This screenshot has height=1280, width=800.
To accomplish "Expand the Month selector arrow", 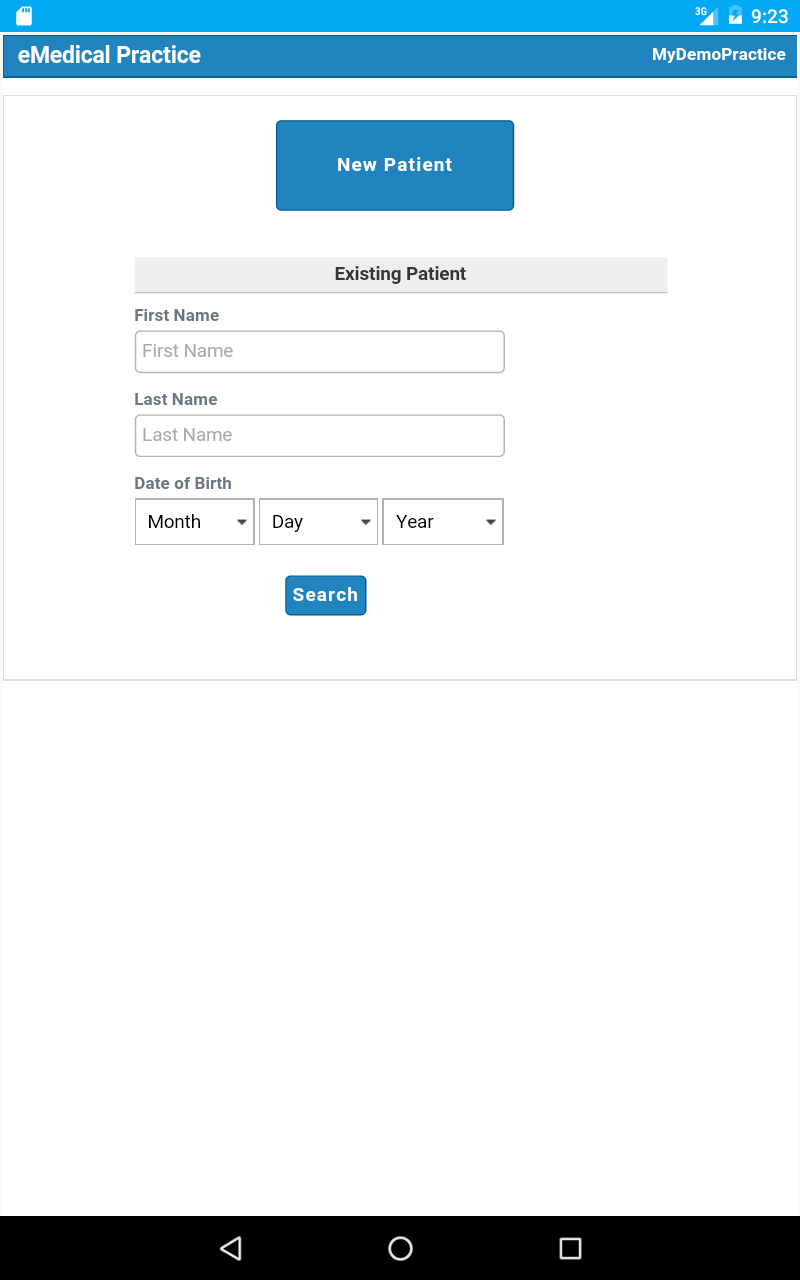I will 241,521.
